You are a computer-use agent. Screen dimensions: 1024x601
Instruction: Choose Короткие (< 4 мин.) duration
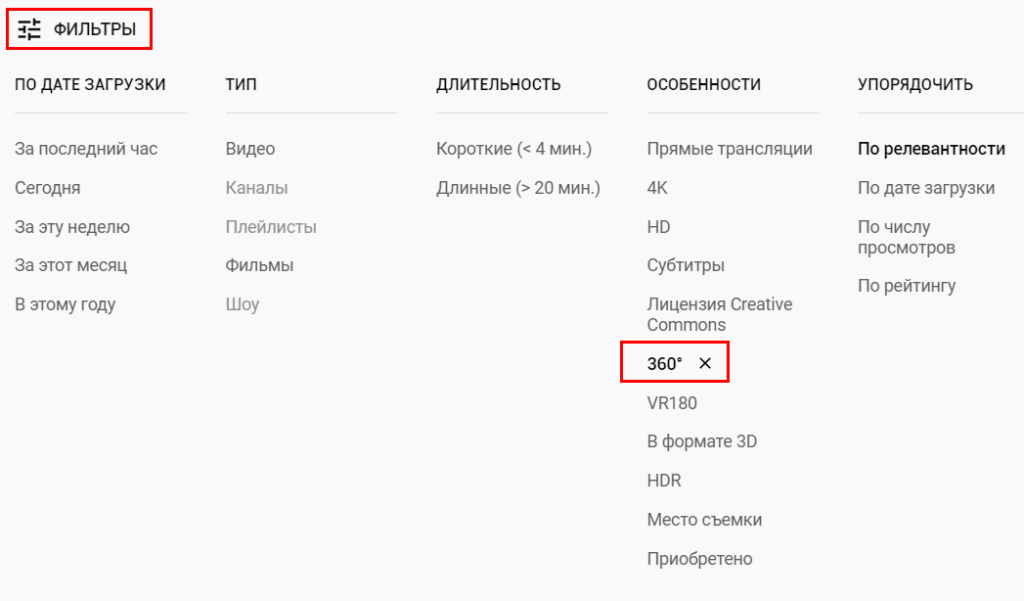pyautogui.click(x=514, y=149)
